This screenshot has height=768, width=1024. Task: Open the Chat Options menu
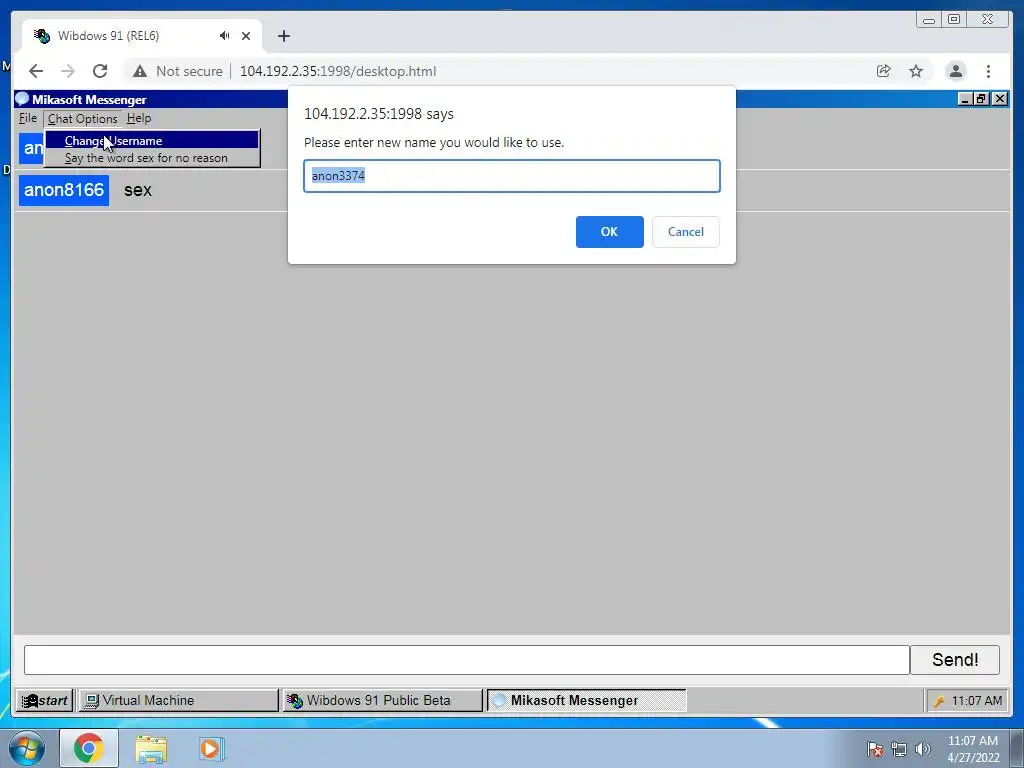[82, 119]
